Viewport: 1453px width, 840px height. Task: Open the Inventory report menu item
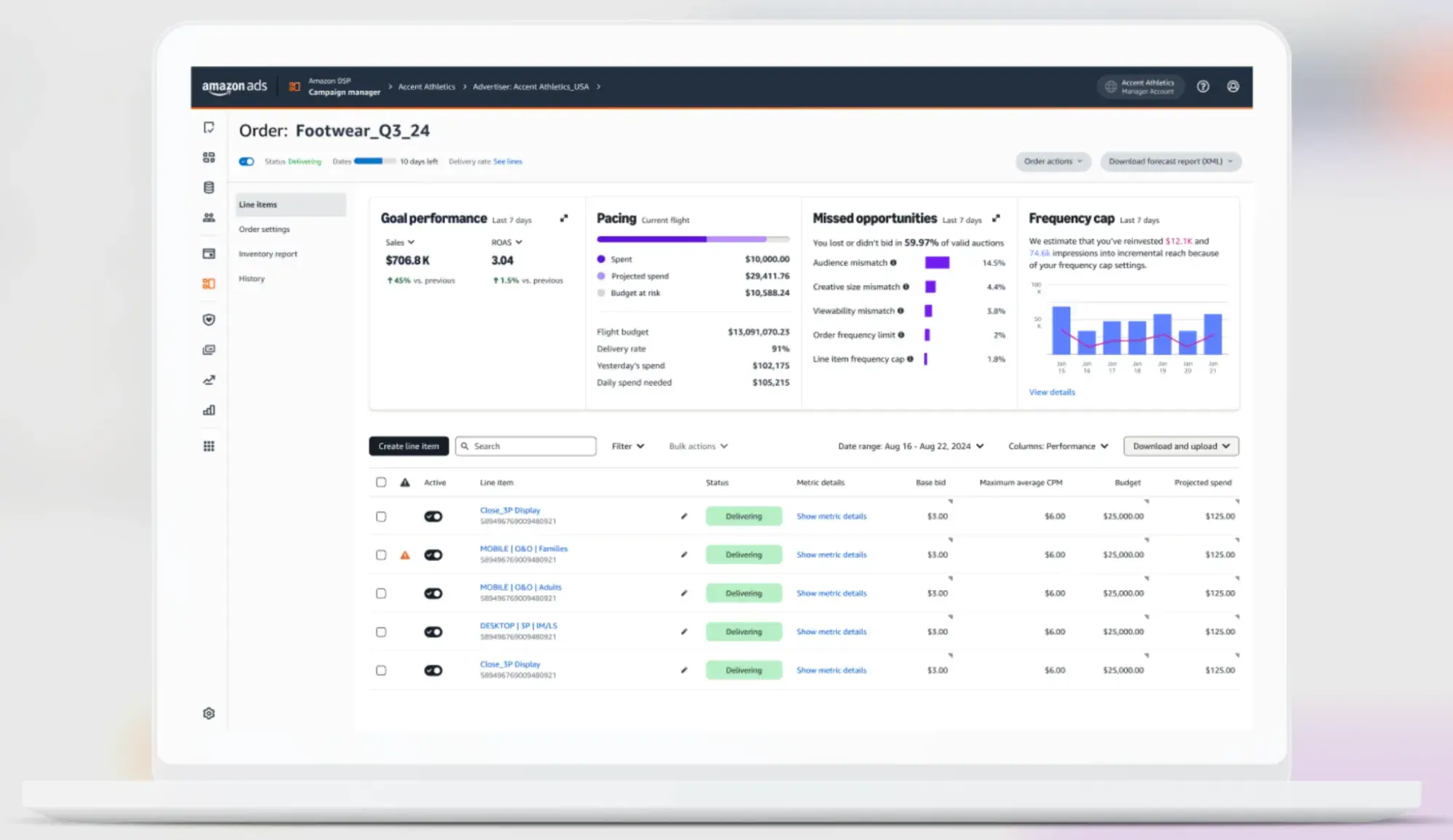[267, 254]
